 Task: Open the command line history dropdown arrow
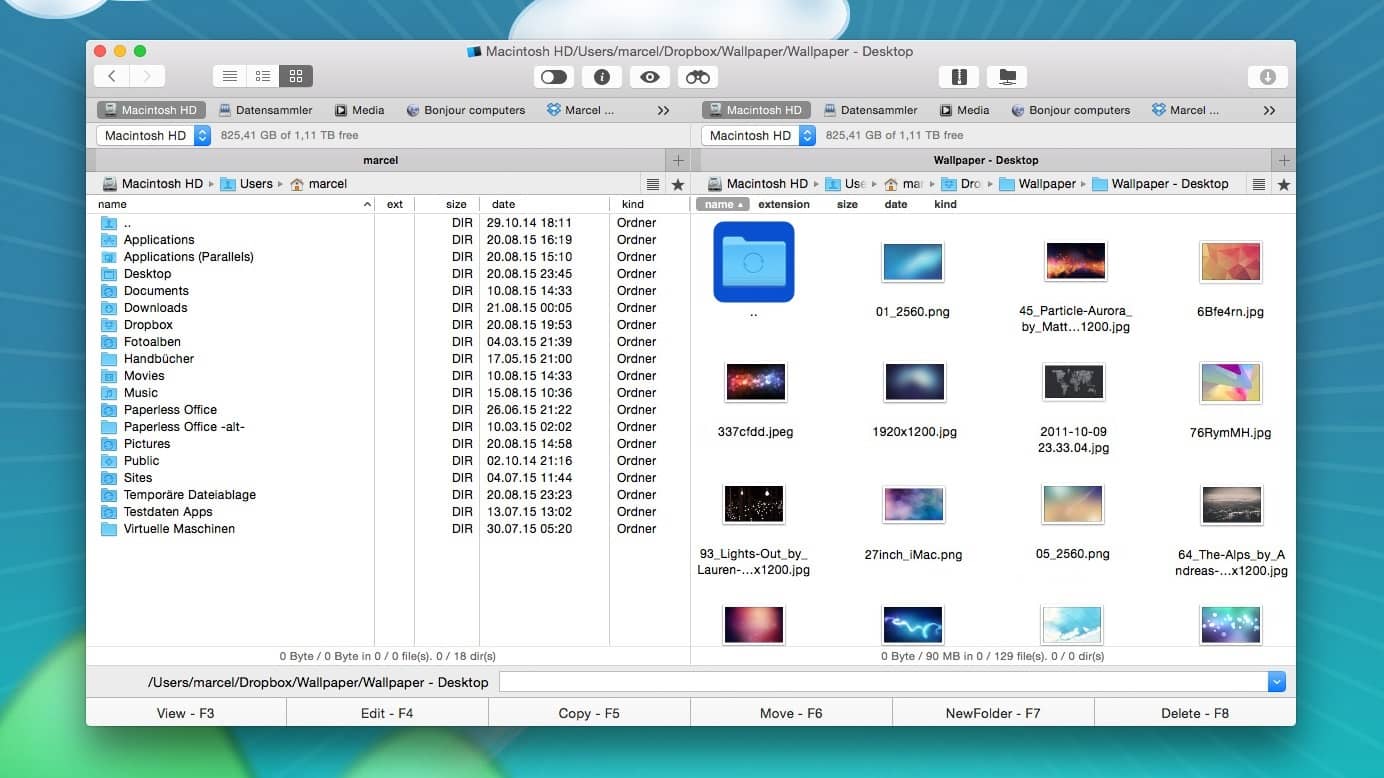pyautogui.click(x=1276, y=682)
